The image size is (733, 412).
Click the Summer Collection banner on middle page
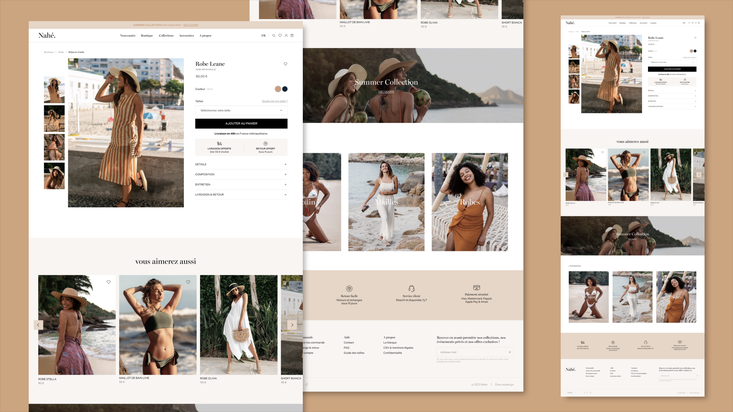tap(413, 86)
